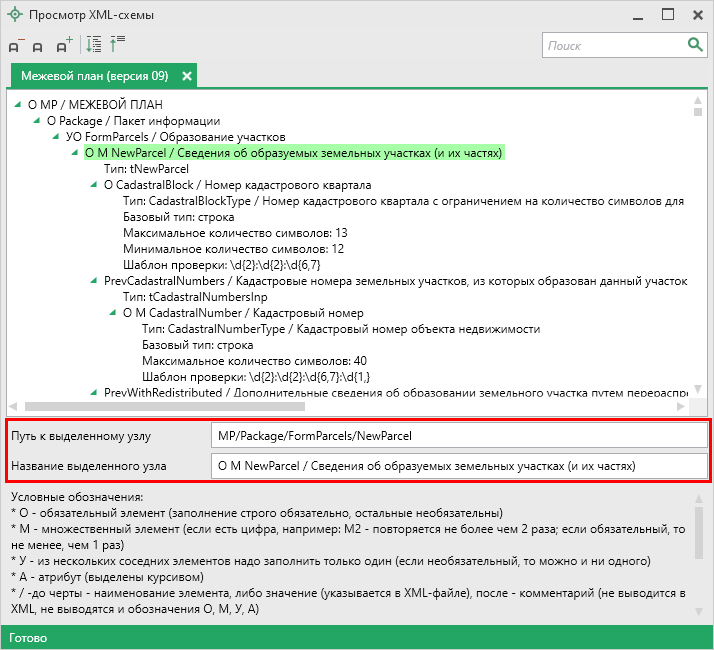Collapse the MP / МЕЖЕВОЙ ПЛАН root node

coord(19,104)
